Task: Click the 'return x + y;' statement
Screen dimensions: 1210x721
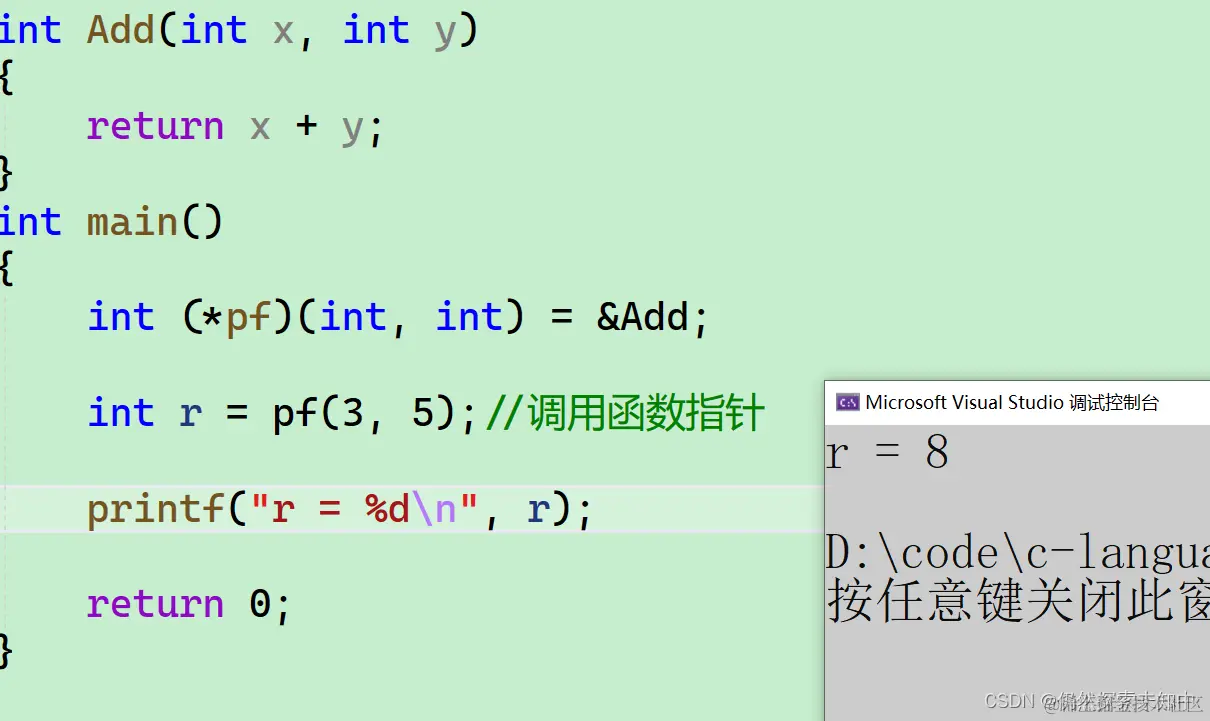Action: point(235,127)
